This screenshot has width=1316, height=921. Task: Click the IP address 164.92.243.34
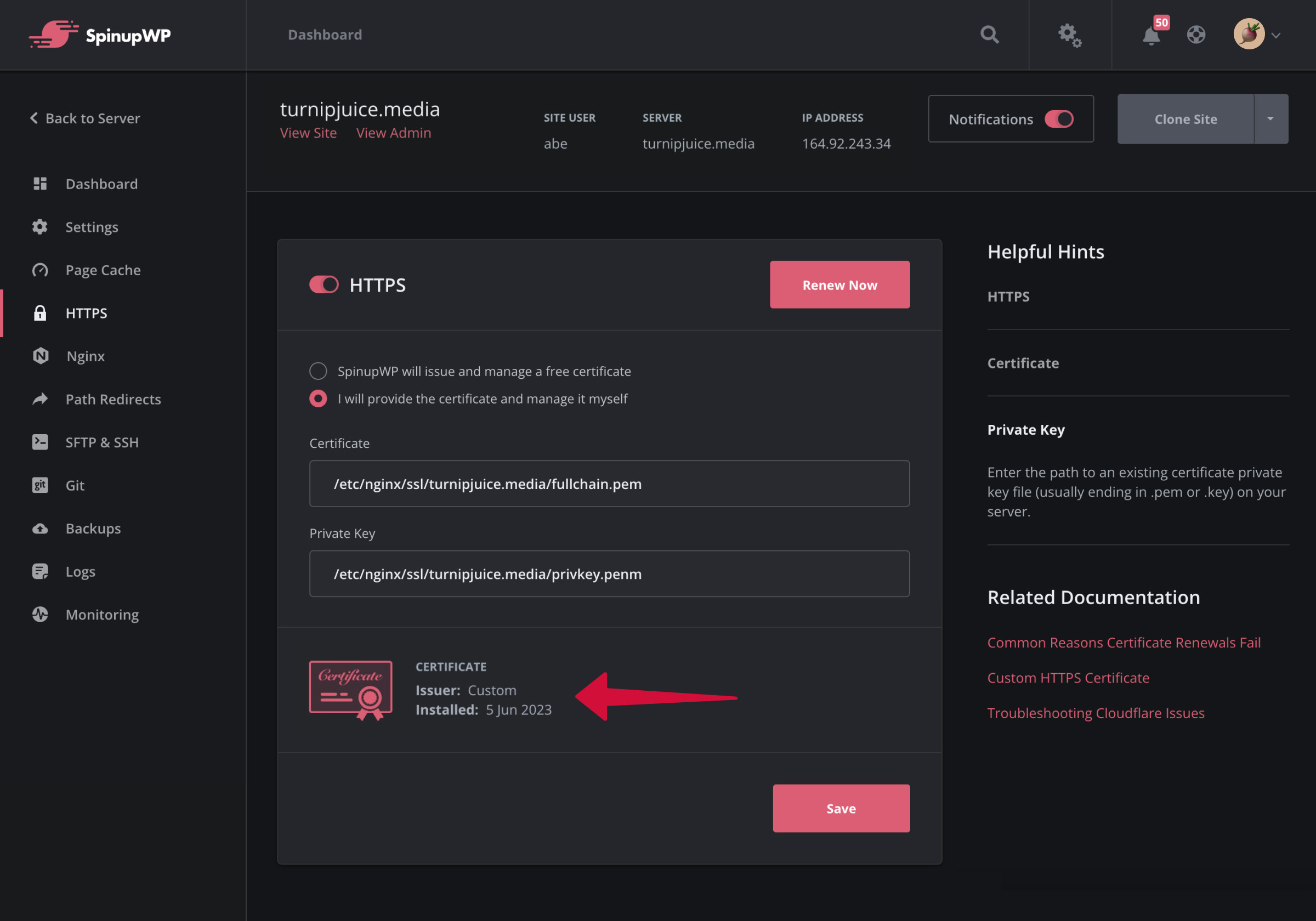[846, 143]
